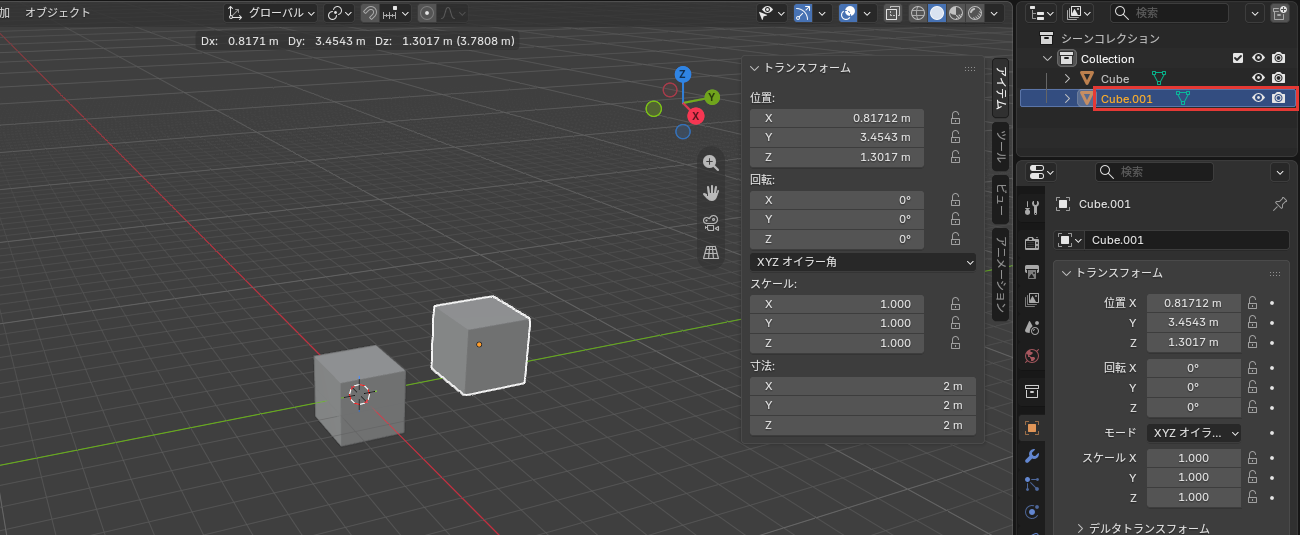This screenshot has height=535, width=1300.
Task: Click the properties editor 検索 search field
Action: 1154,172
